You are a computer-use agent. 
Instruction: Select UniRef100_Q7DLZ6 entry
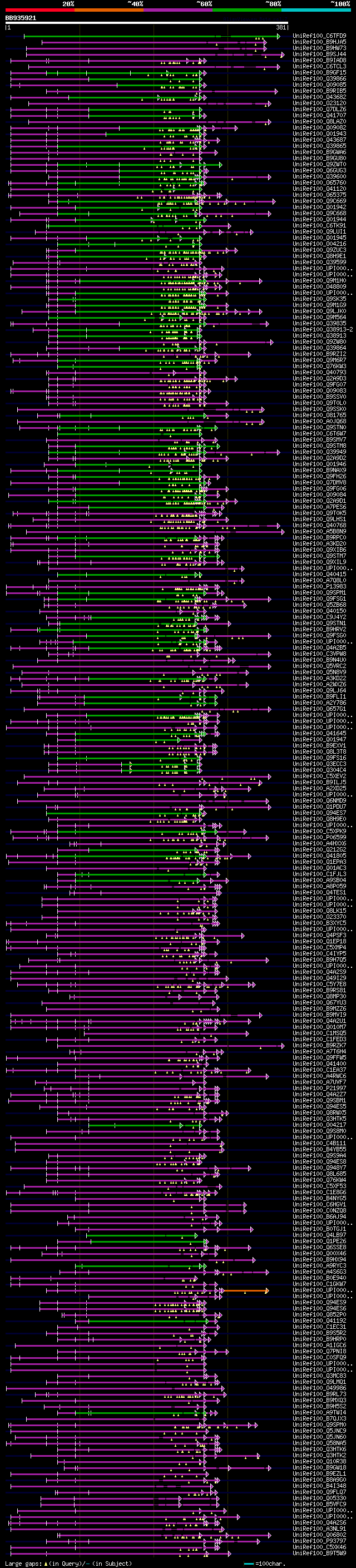[x=319, y=110]
